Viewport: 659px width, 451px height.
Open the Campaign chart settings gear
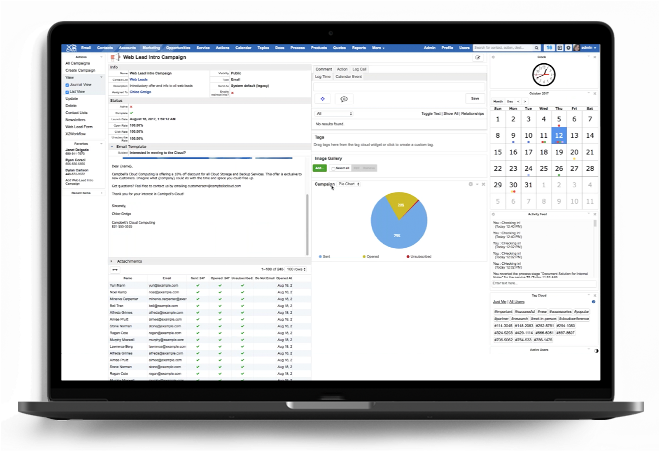click(x=470, y=185)
